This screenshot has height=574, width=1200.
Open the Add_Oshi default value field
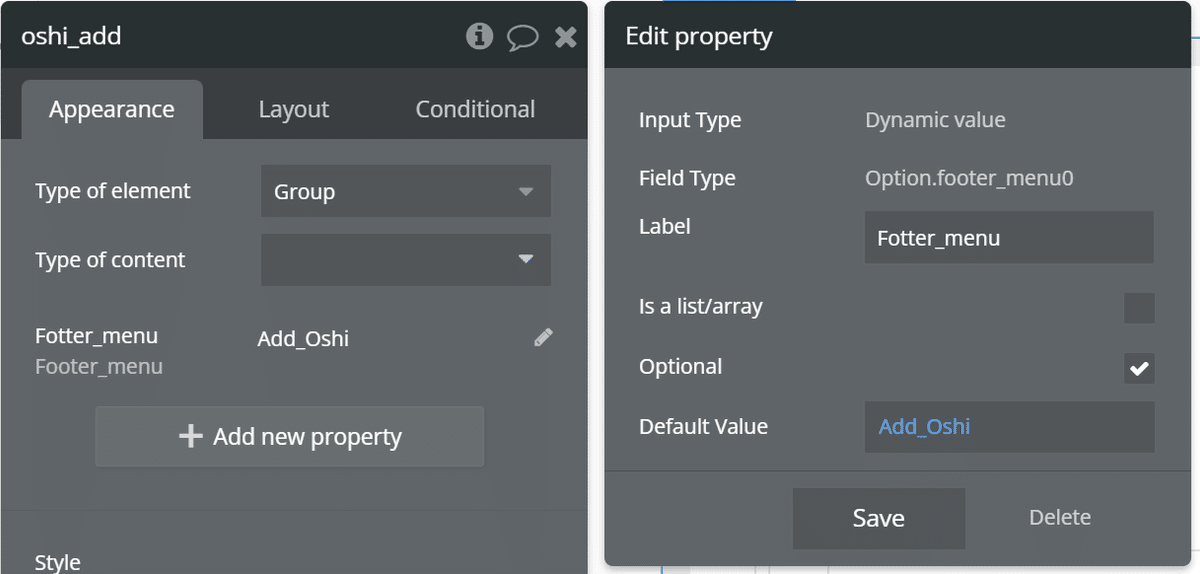pyautogui.click(x=1009, y=427)
